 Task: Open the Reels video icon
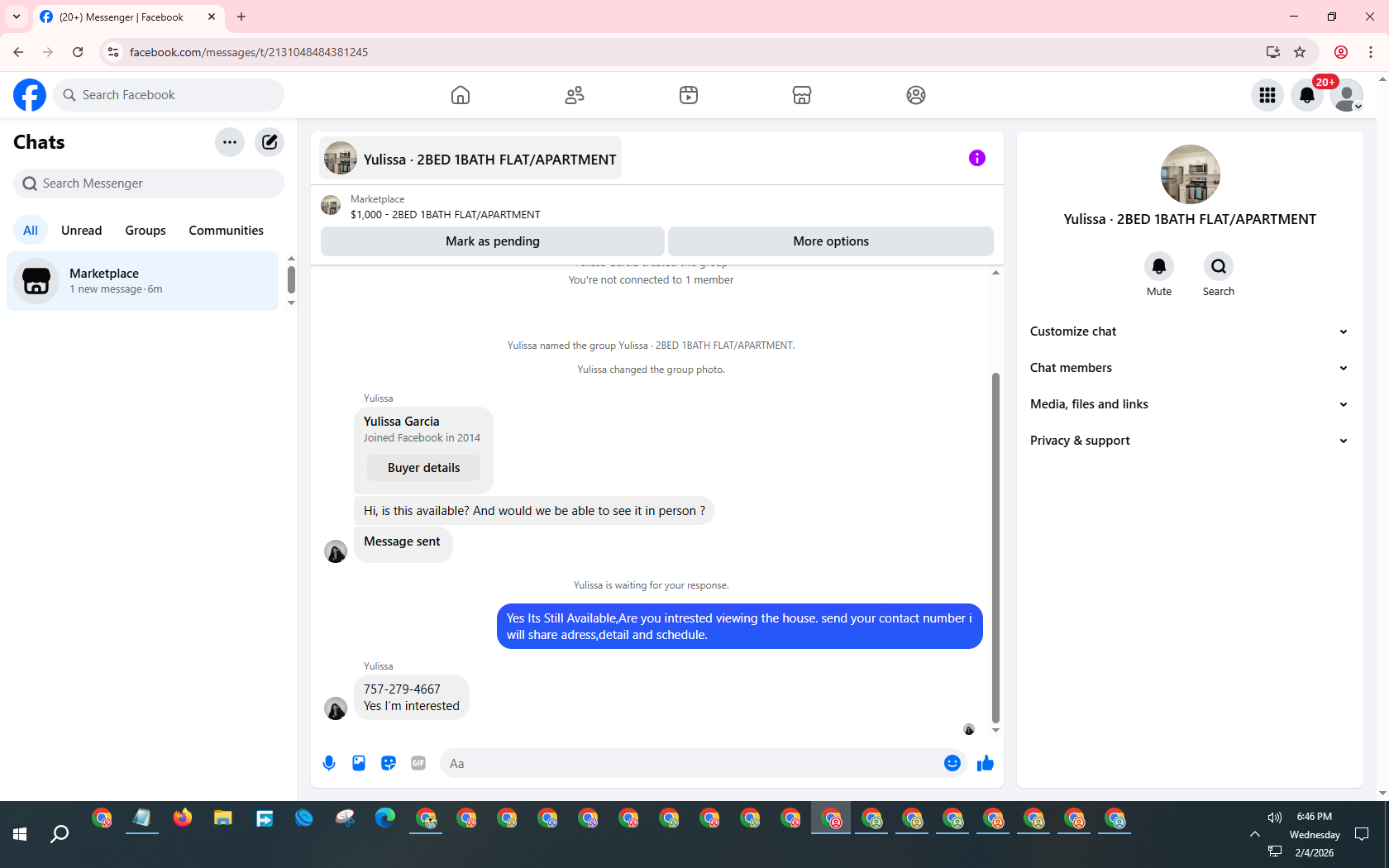pyautogui.click(x=689, y=95)
